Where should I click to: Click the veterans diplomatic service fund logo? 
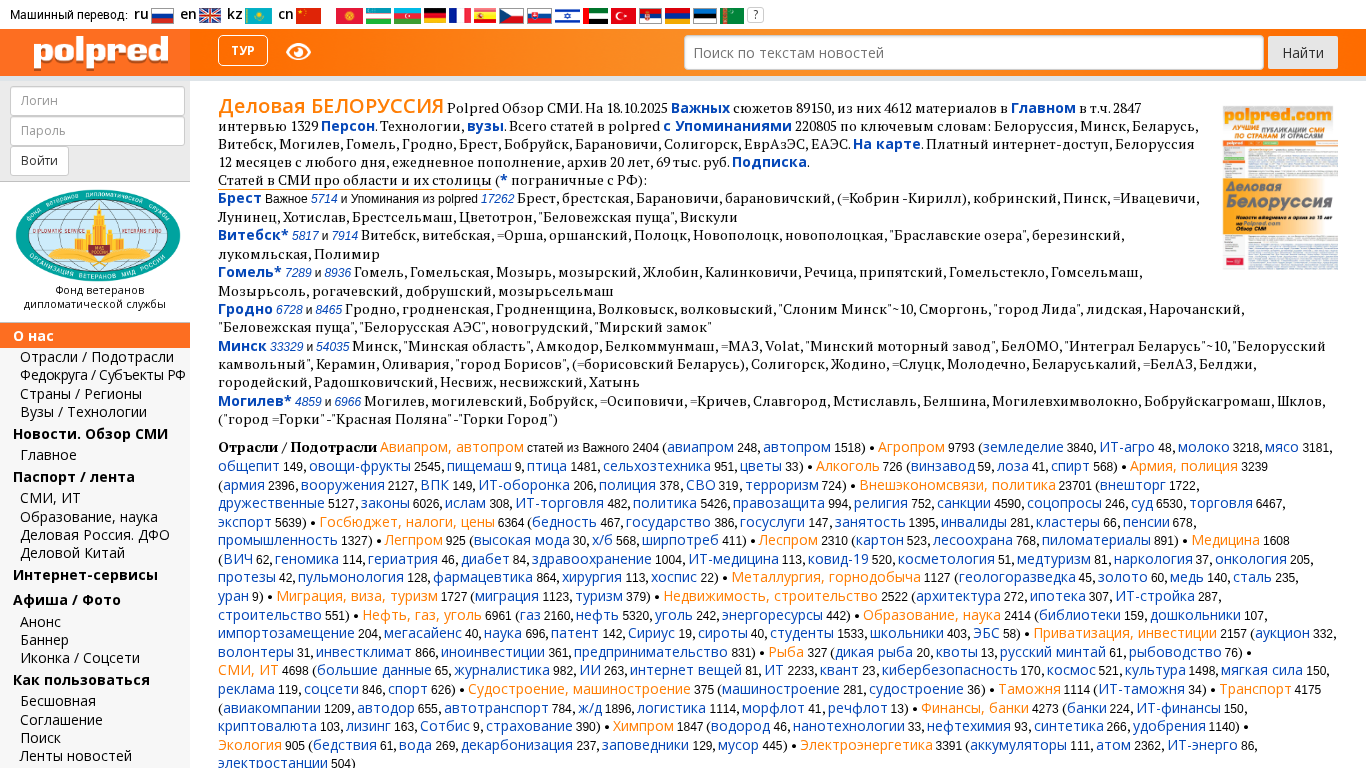coord(97,235)
